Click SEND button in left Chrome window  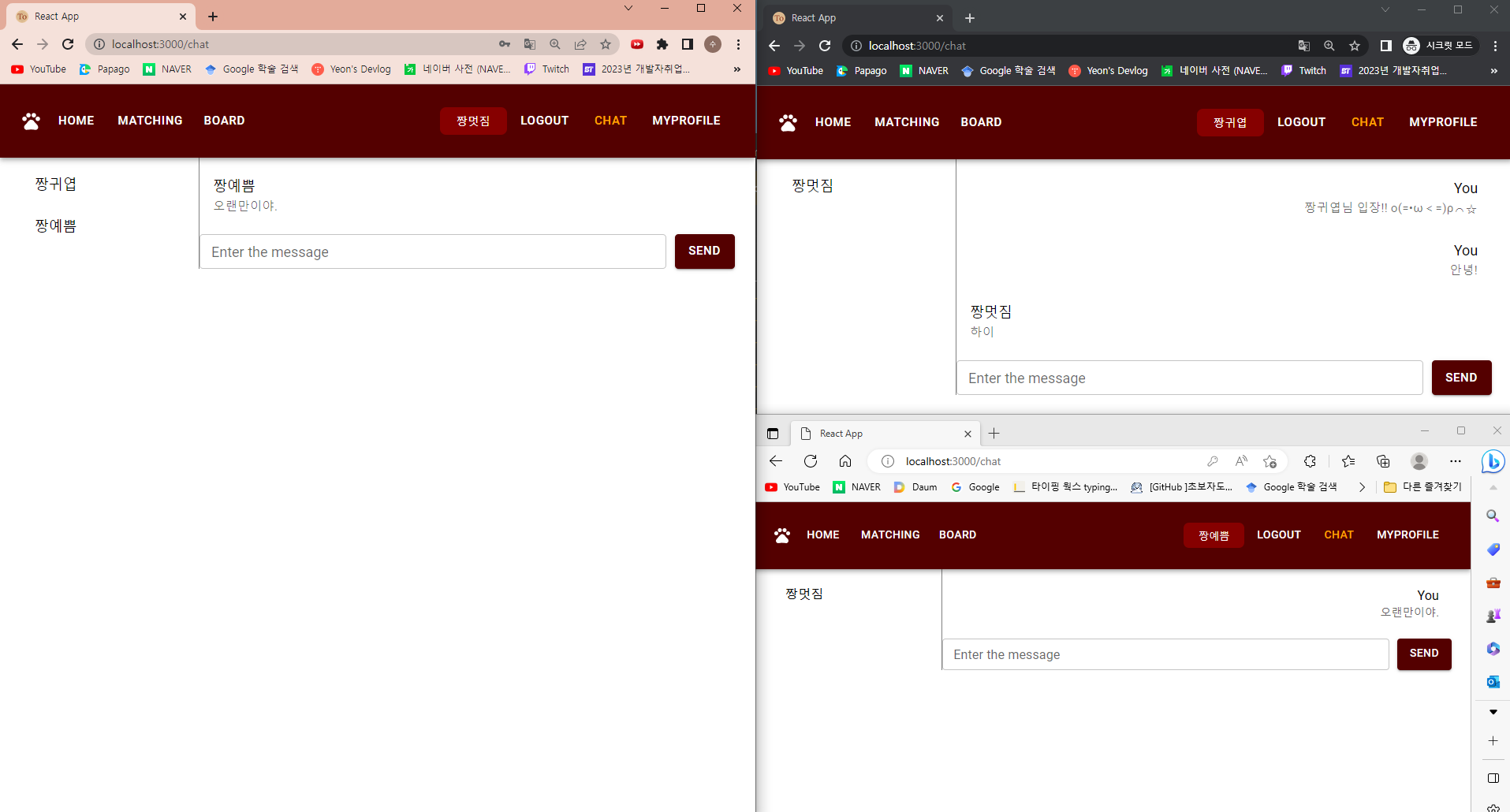(x=704, y=251)
